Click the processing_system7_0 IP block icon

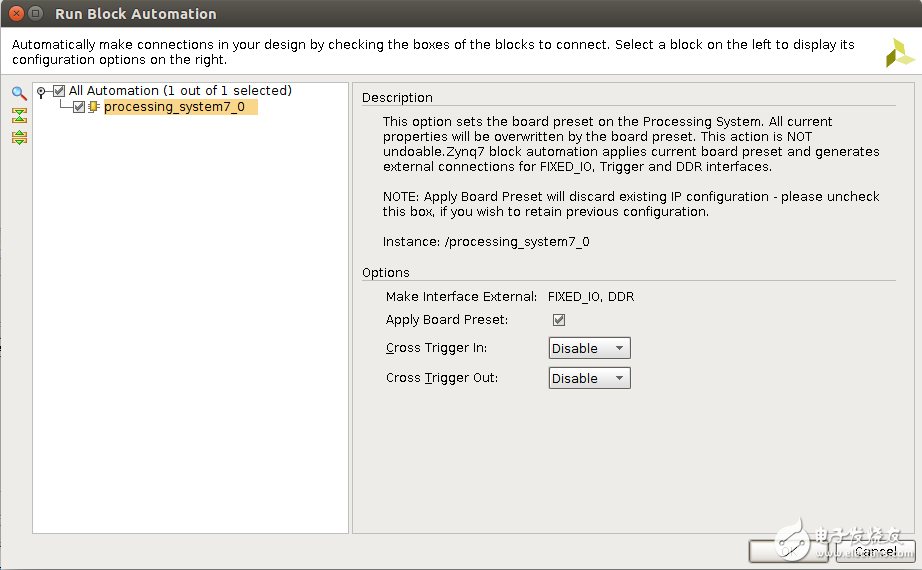point(93,107)
